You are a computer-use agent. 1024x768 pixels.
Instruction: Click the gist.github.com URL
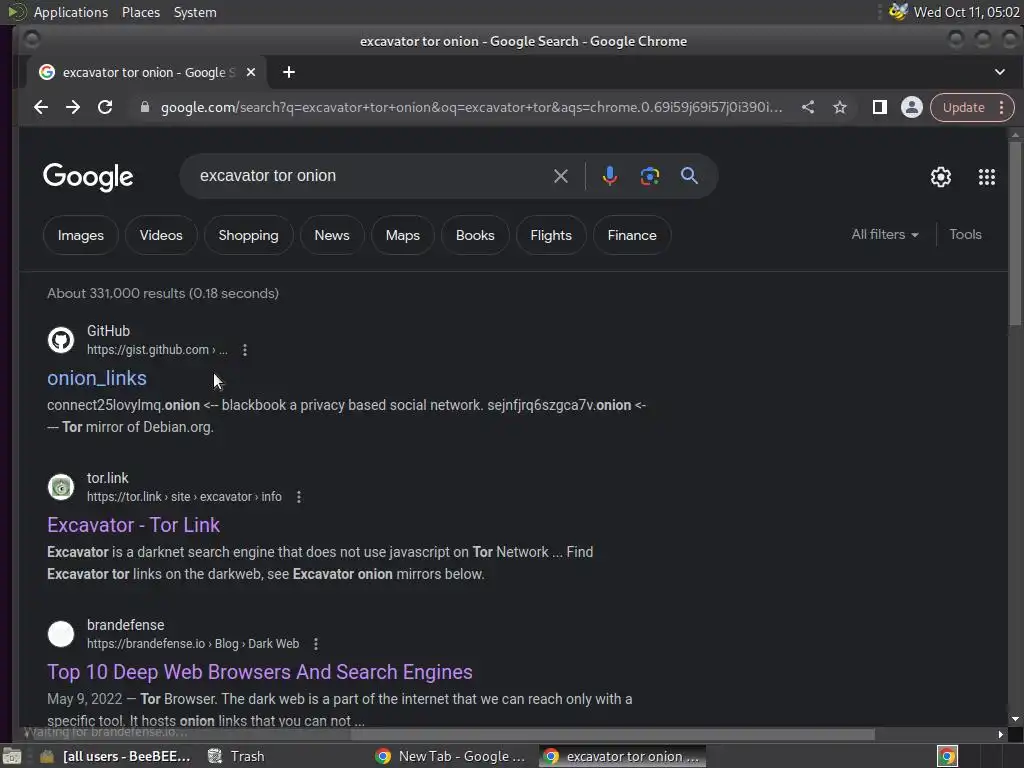(x=157, y=350)
